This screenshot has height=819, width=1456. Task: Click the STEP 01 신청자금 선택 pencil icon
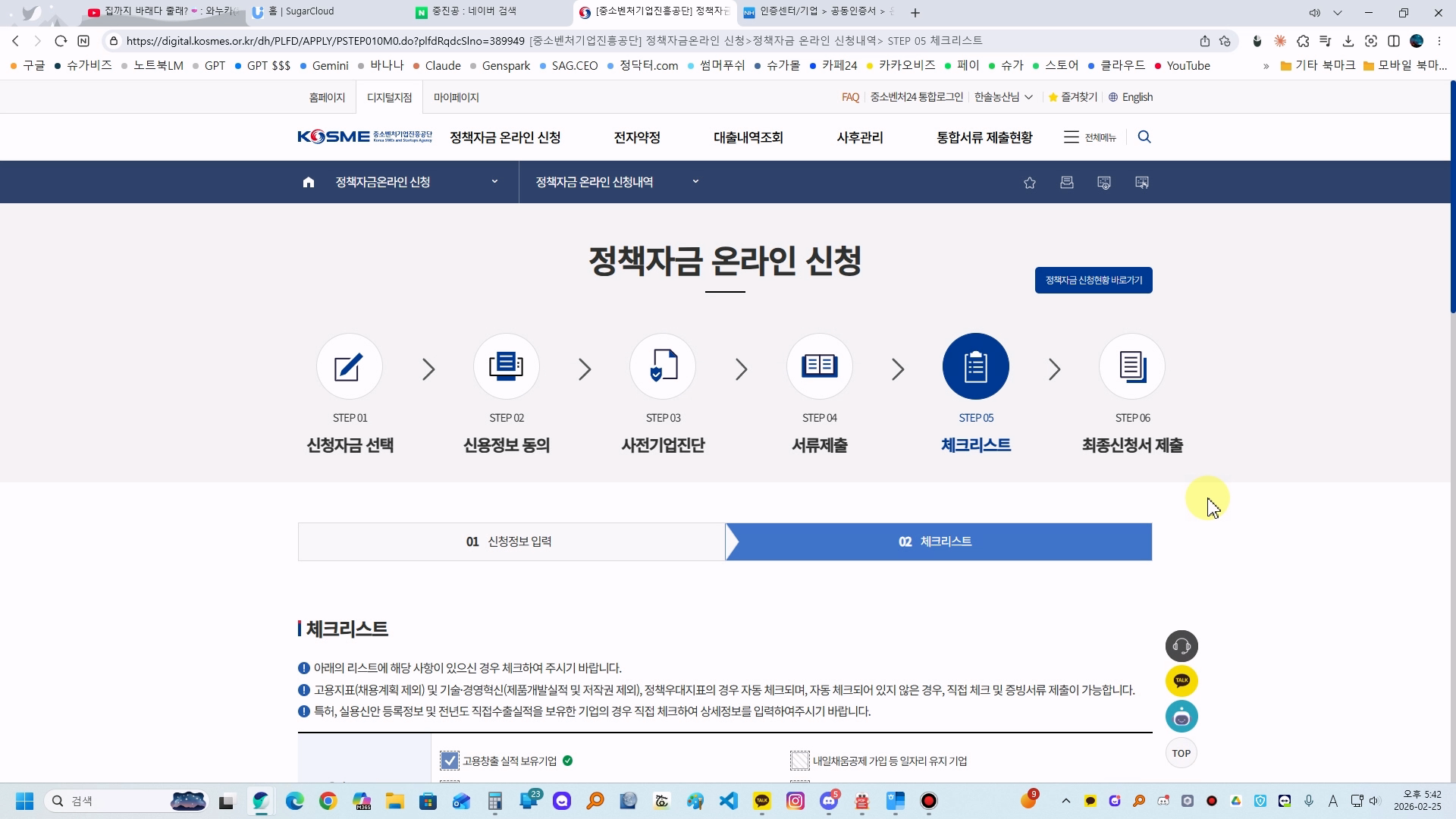coord(349,366)
